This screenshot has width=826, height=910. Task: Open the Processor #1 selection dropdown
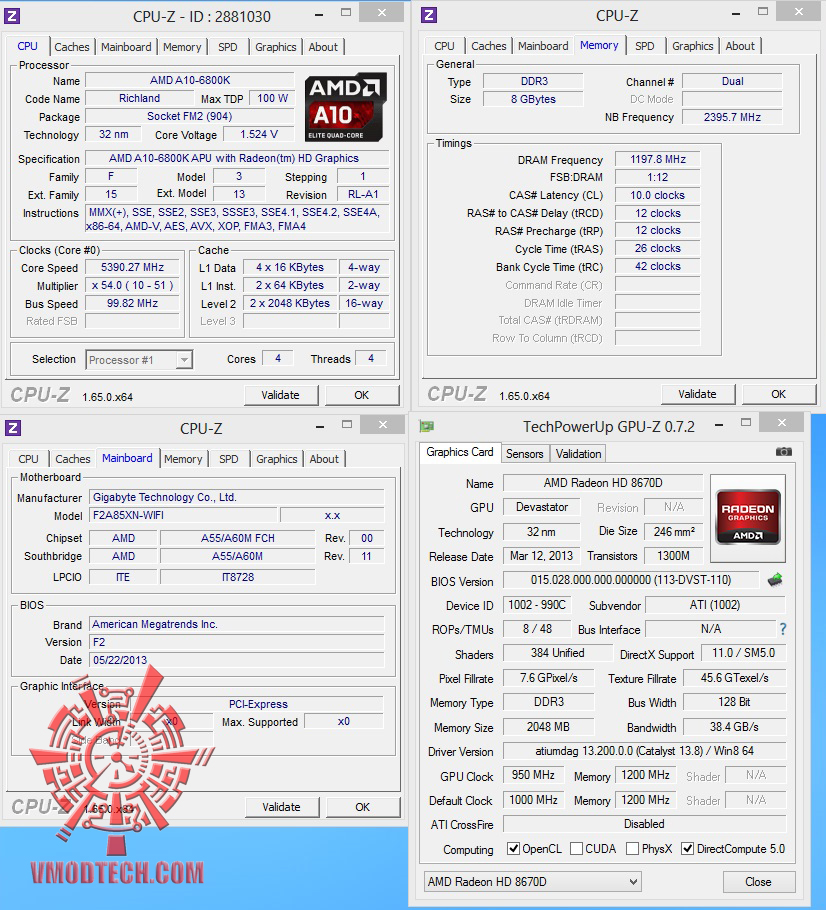tap(139, 360)
